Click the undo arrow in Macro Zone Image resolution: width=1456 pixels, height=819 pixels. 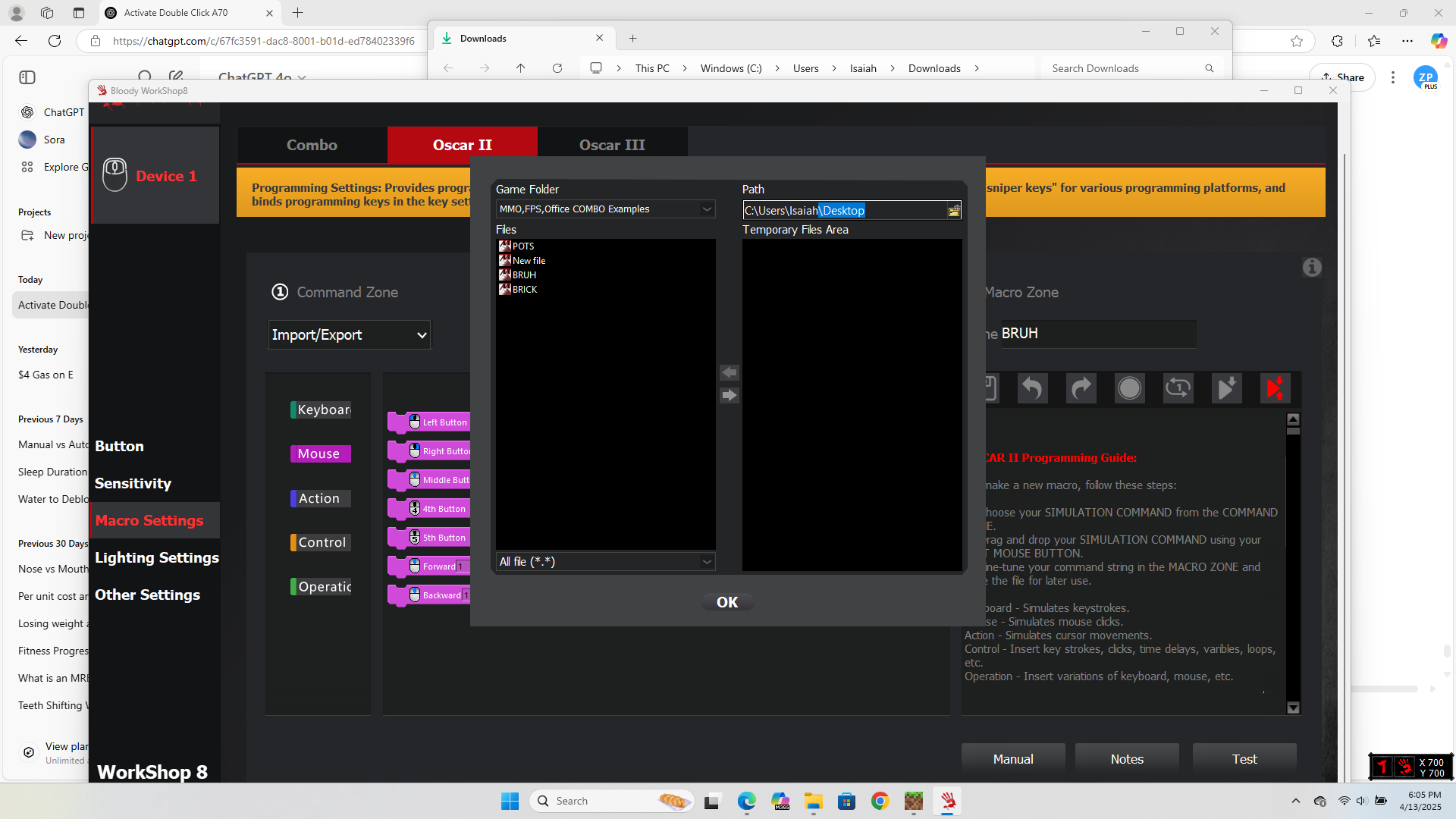click(1032, 388)
